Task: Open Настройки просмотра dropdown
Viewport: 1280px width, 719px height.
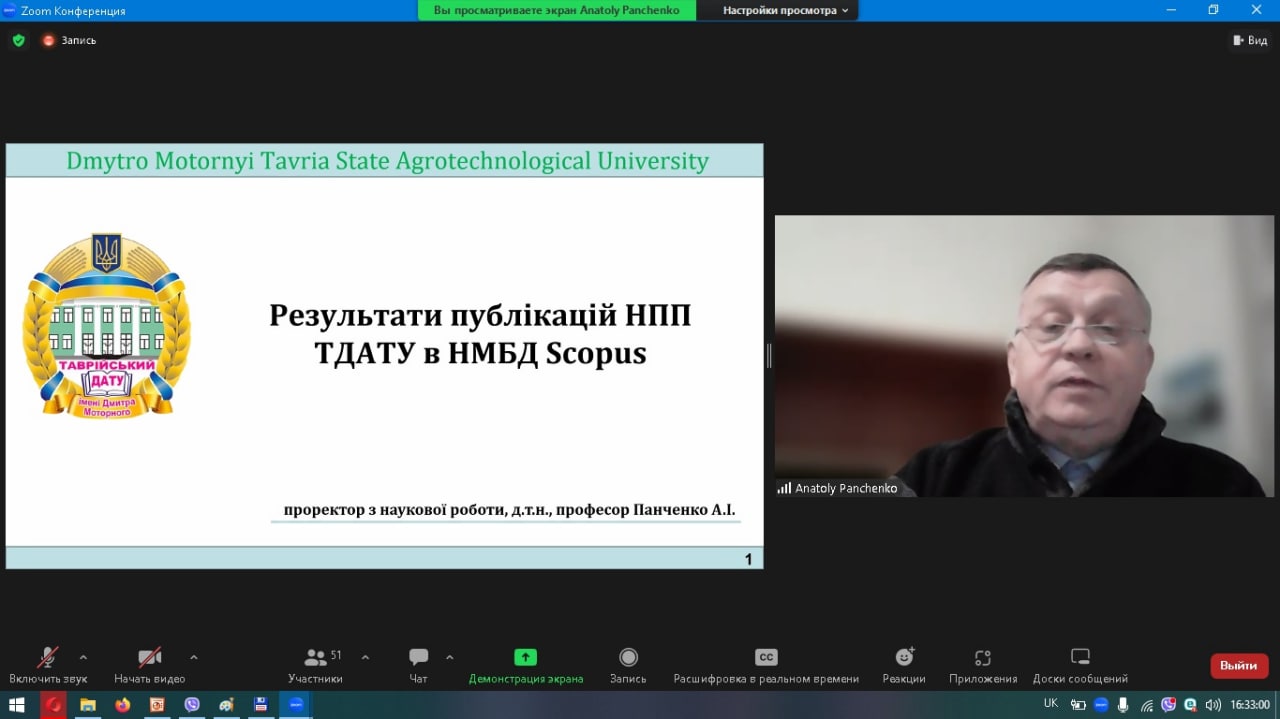Action: 785,10
